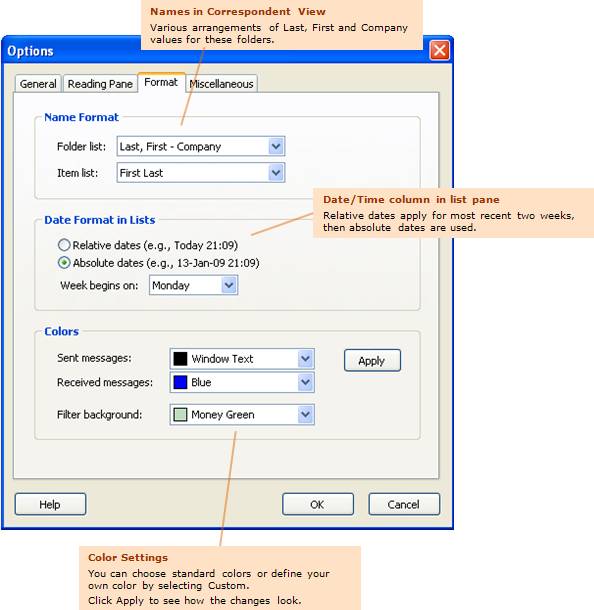This screenshot has height=610, width=594.
Task: Expand the Item list dropdown arrow
Action: 276,173
